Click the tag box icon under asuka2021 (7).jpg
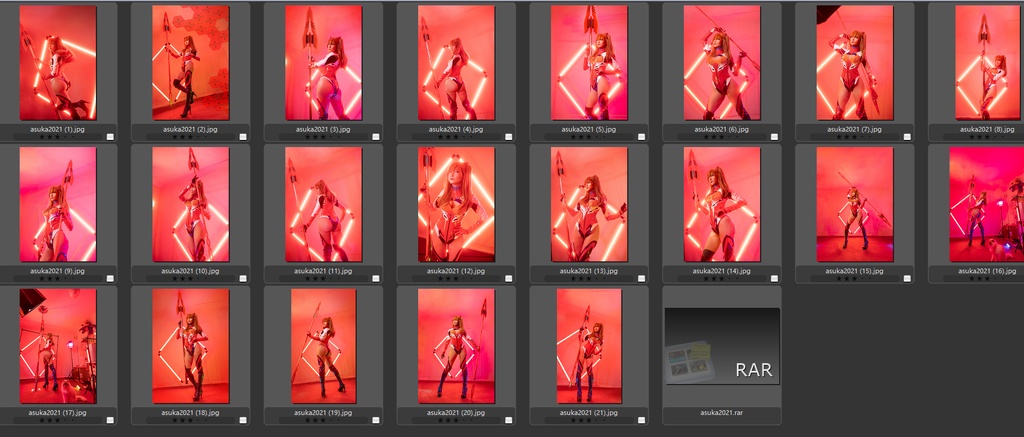1024x437 pixels. click(907, 137)
